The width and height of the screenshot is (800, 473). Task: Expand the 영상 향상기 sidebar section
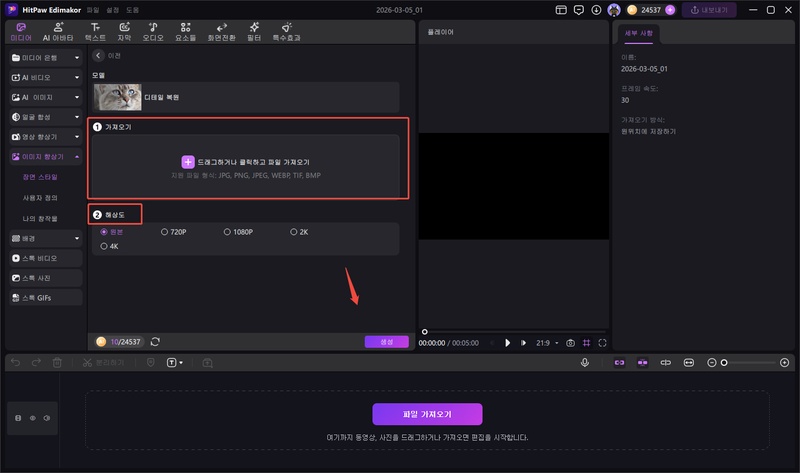tap(46, 137)
